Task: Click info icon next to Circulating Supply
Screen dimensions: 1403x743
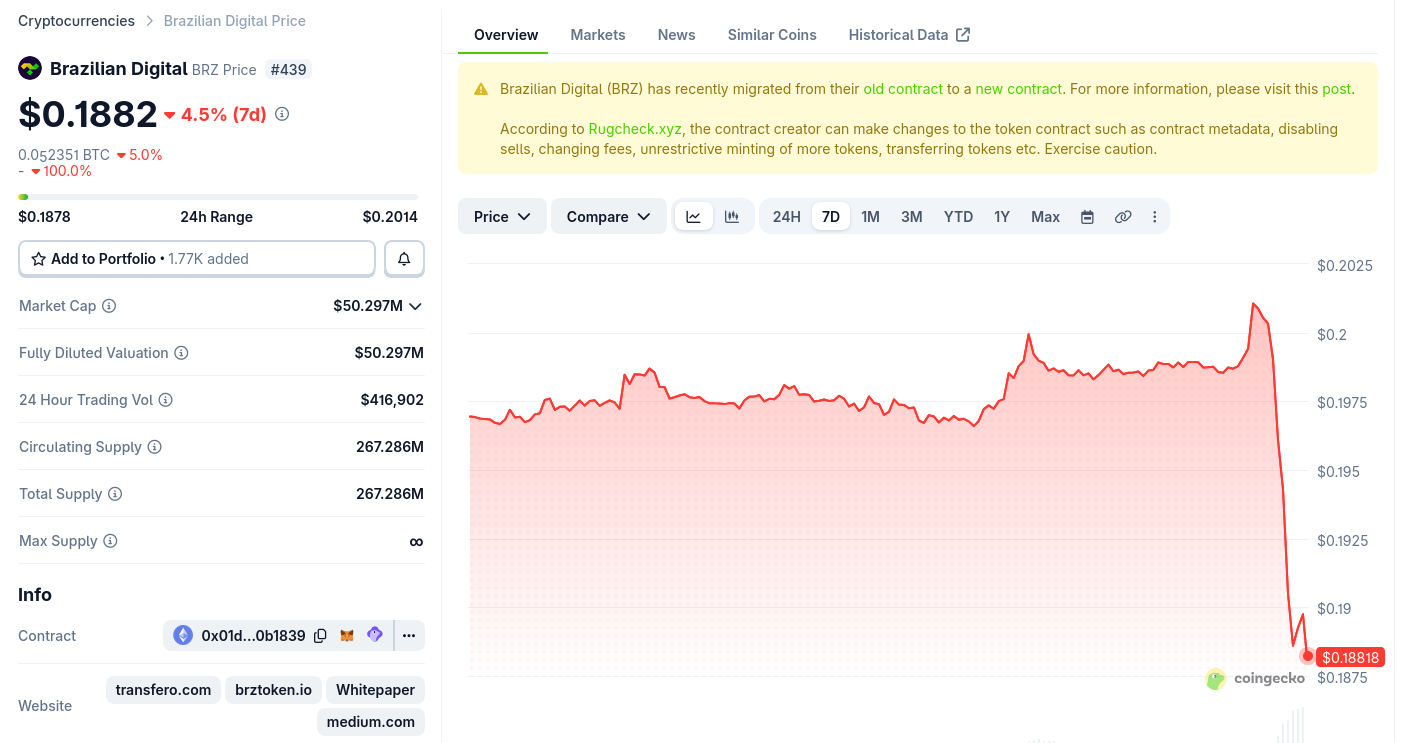Action: [155, 447]
